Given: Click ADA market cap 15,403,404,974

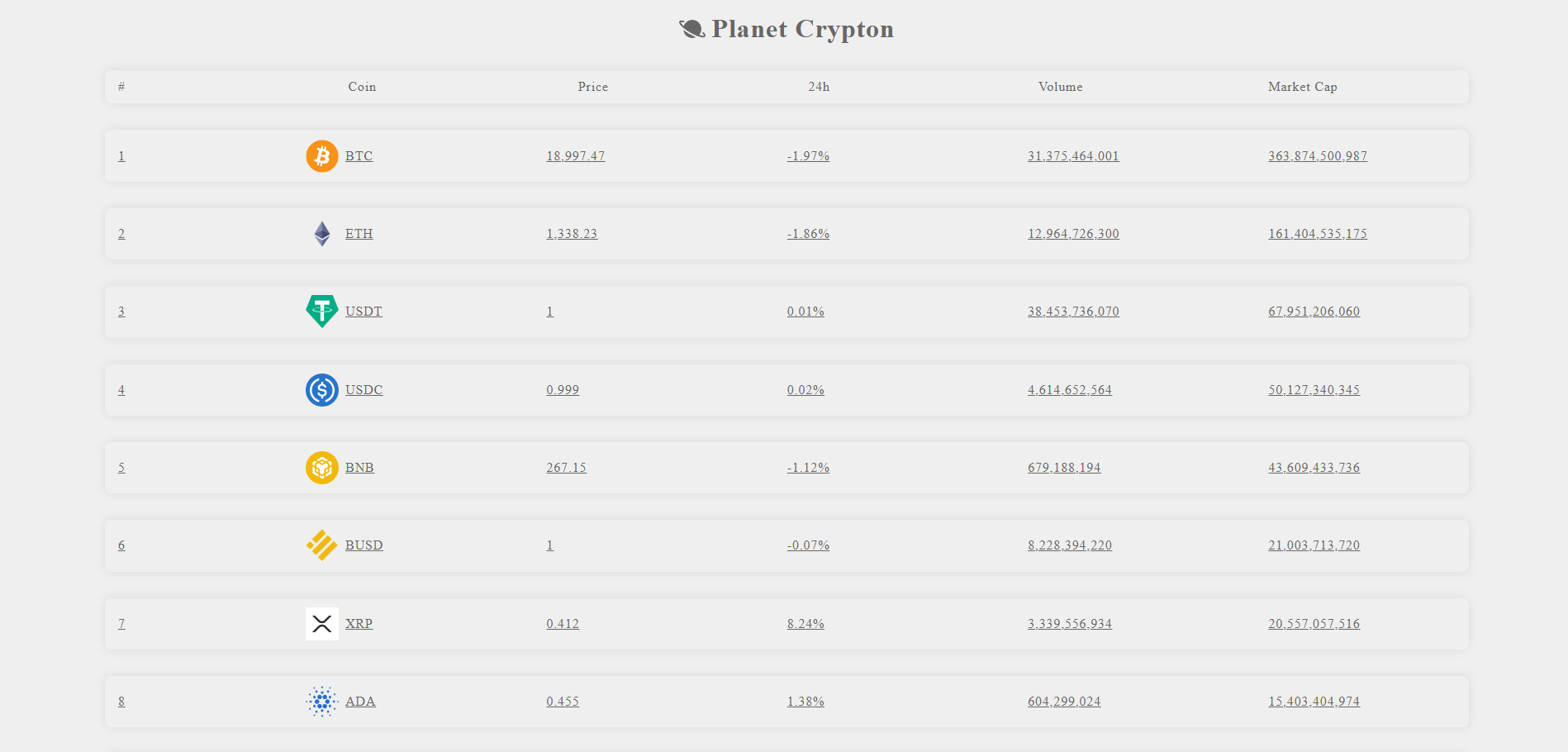Looking at the screenshot, I should coord(1314,702).
